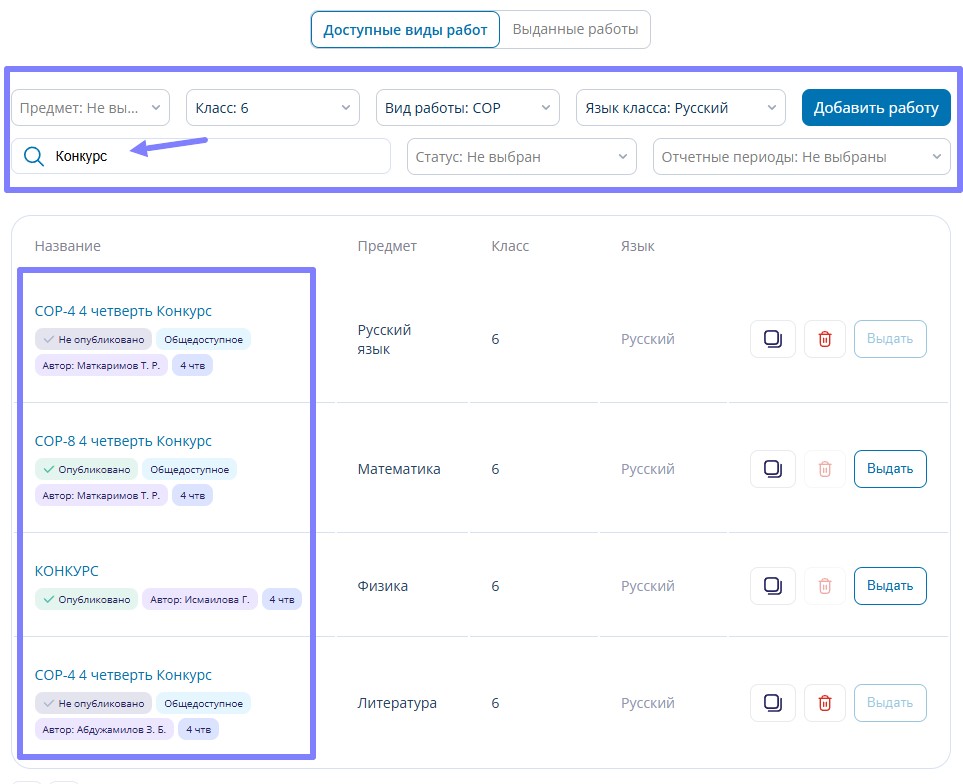Viewport: 963px width, 784px height.
Task: Open the Вид работы: СОР dropdown
Action: (467, 108)
